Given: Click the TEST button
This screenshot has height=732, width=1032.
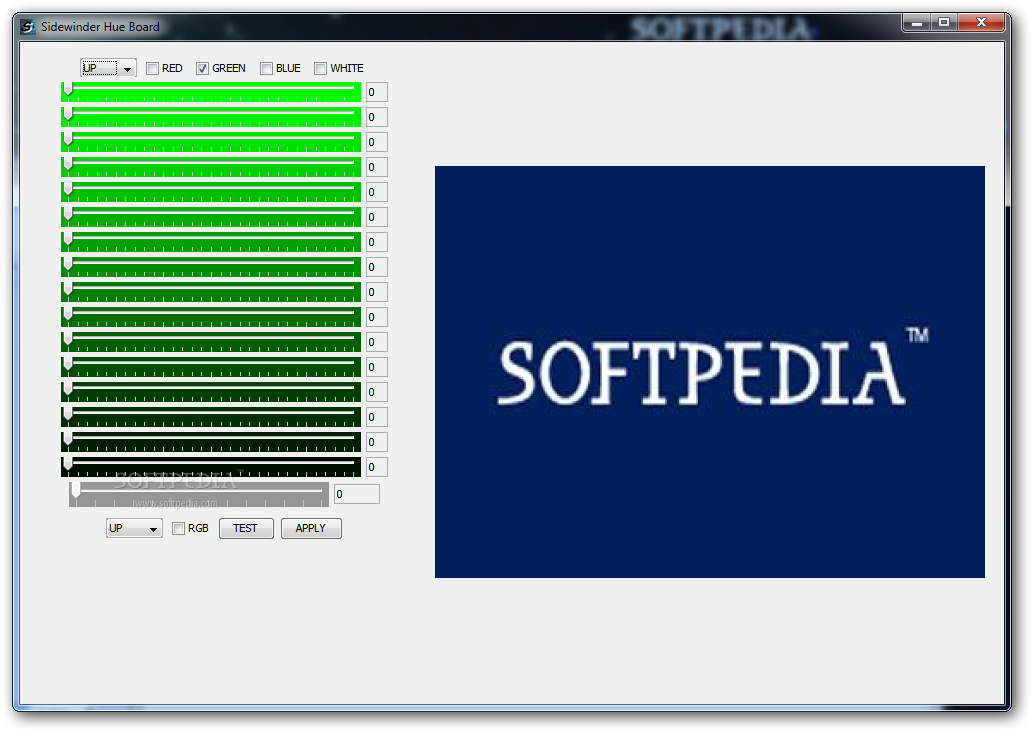Looking at the screenshot, I should tap(245, 529).
